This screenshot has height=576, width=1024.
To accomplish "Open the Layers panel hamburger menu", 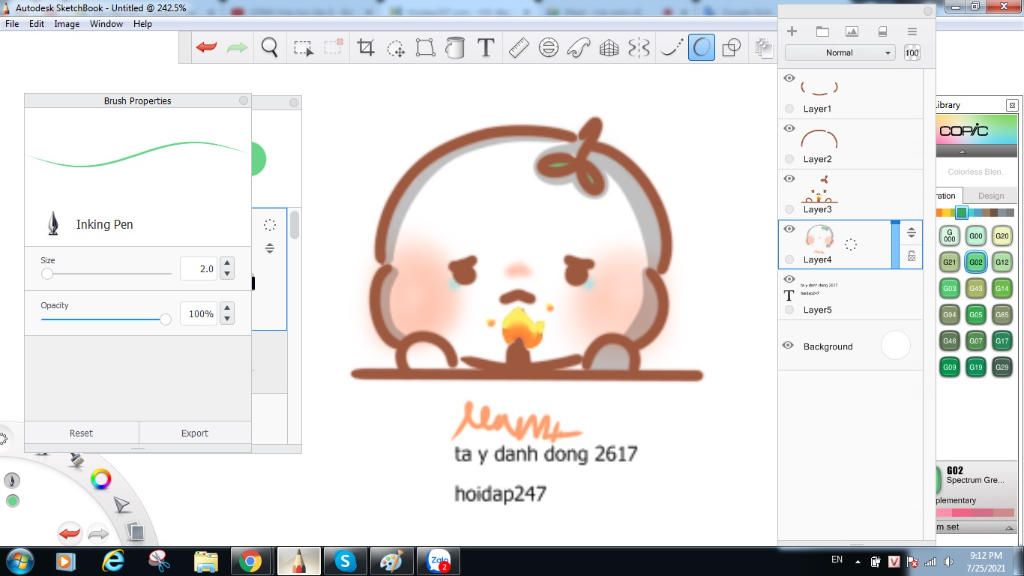I will click(912, 31).
